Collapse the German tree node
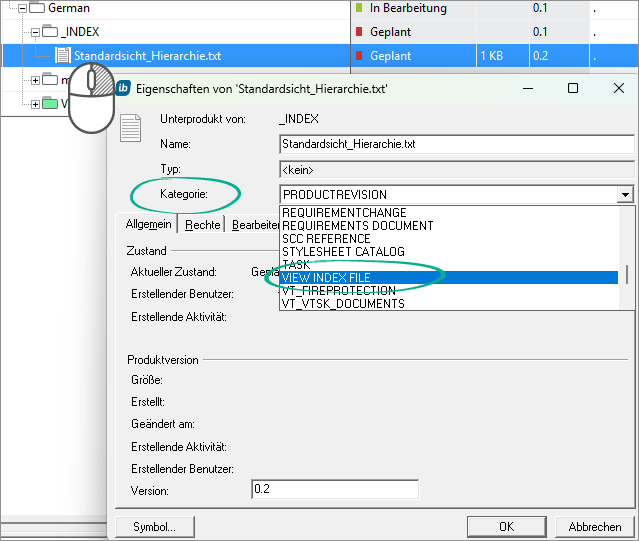 (x=21, y=8)
